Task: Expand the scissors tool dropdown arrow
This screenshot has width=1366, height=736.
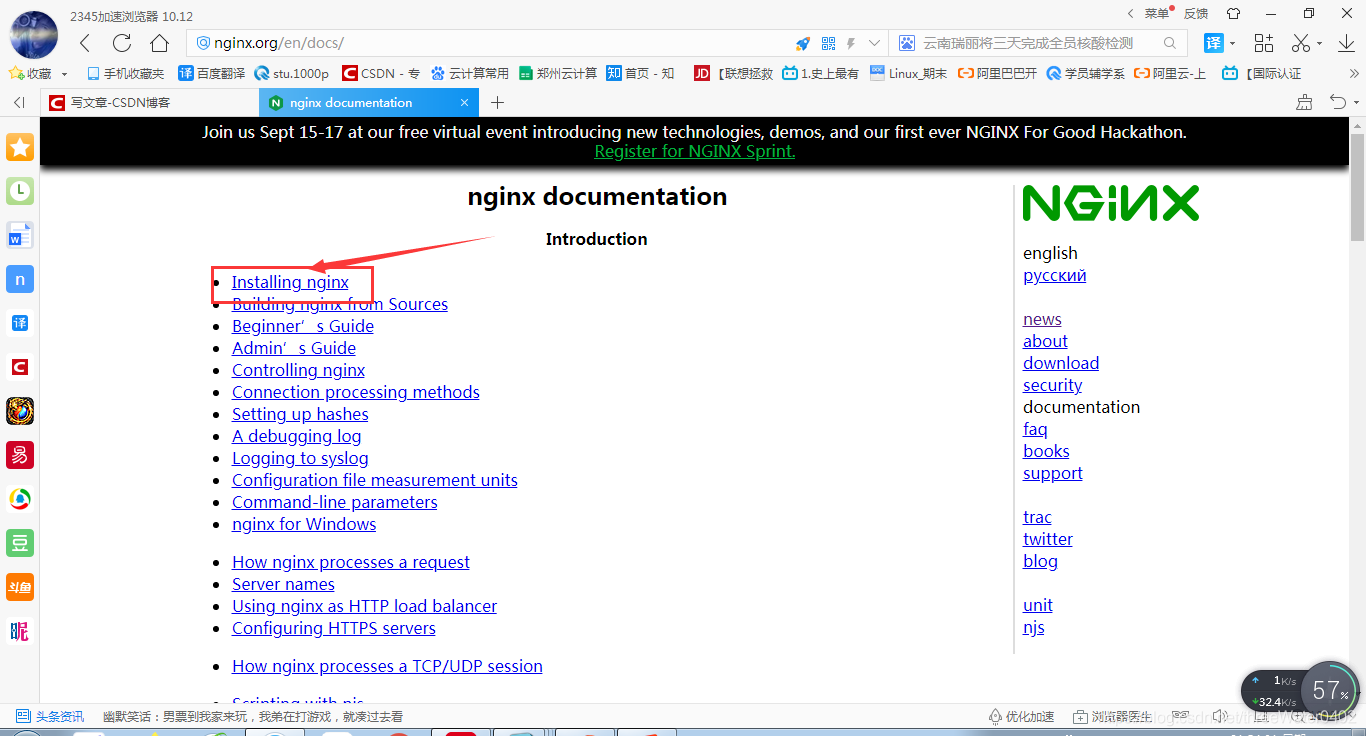Action: (1320, 44)
